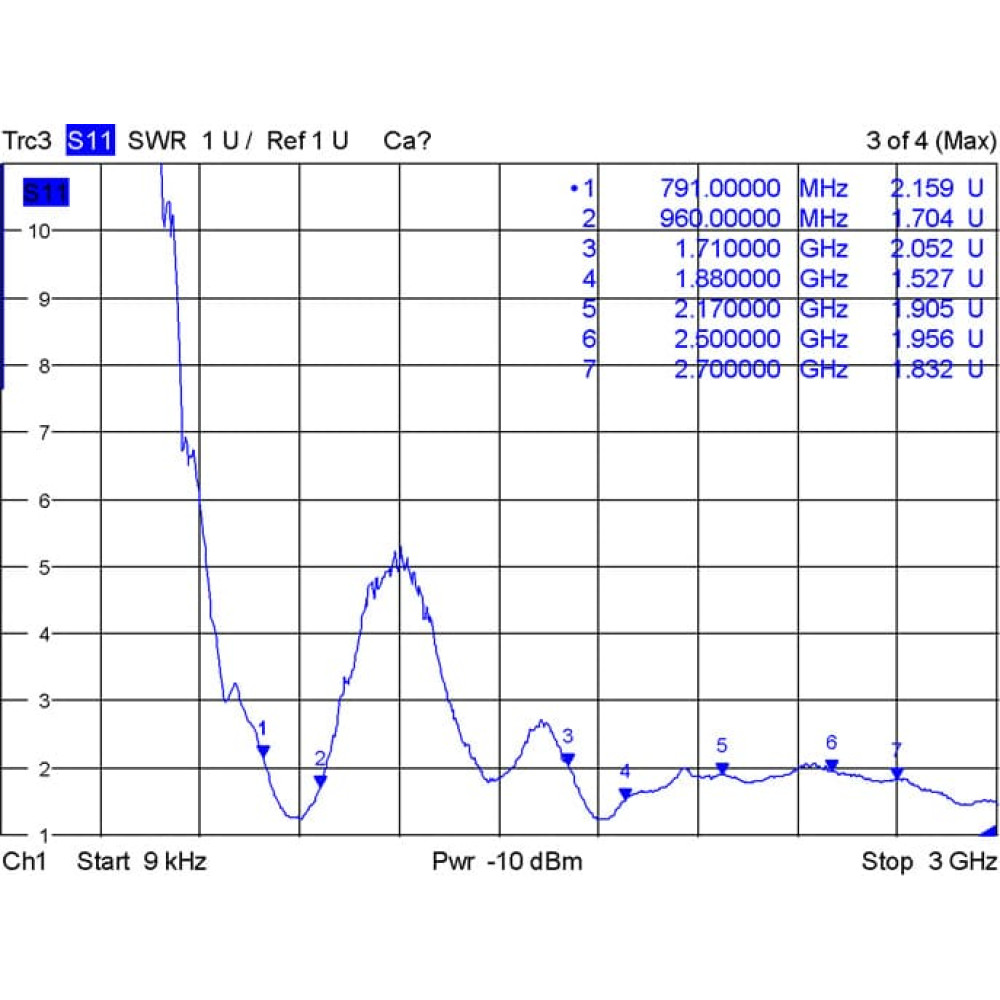This screenshot has width=1000, height=1000.
Task: Click the blue S11 label inside the diagram
Action: coord(46,193)
